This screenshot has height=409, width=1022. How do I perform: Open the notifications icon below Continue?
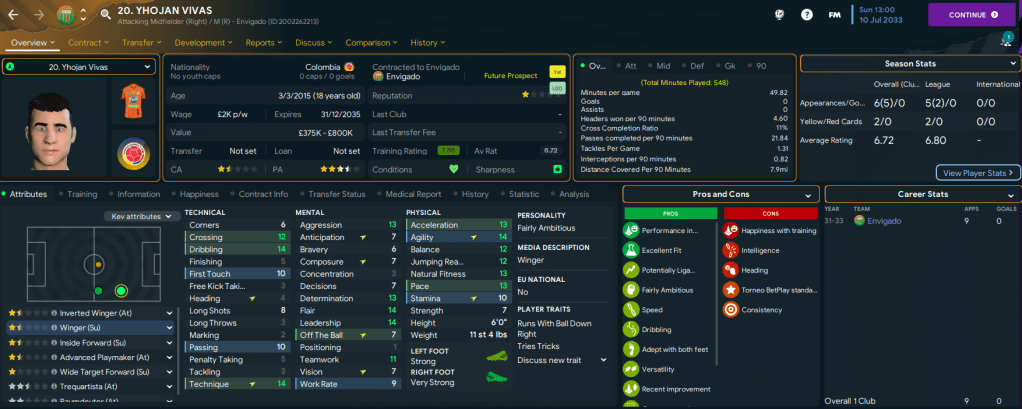pos(1006,40)
